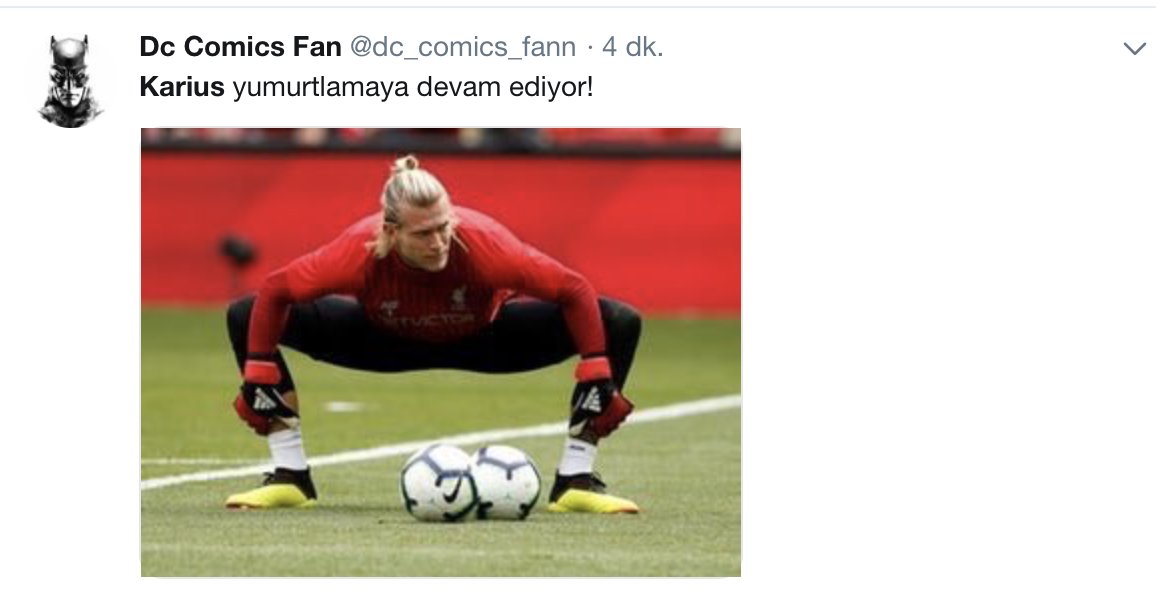Open Dc Comics Fan profile name
The width and height of the screenshot is (1156, 602).
[x=240, y=46]
